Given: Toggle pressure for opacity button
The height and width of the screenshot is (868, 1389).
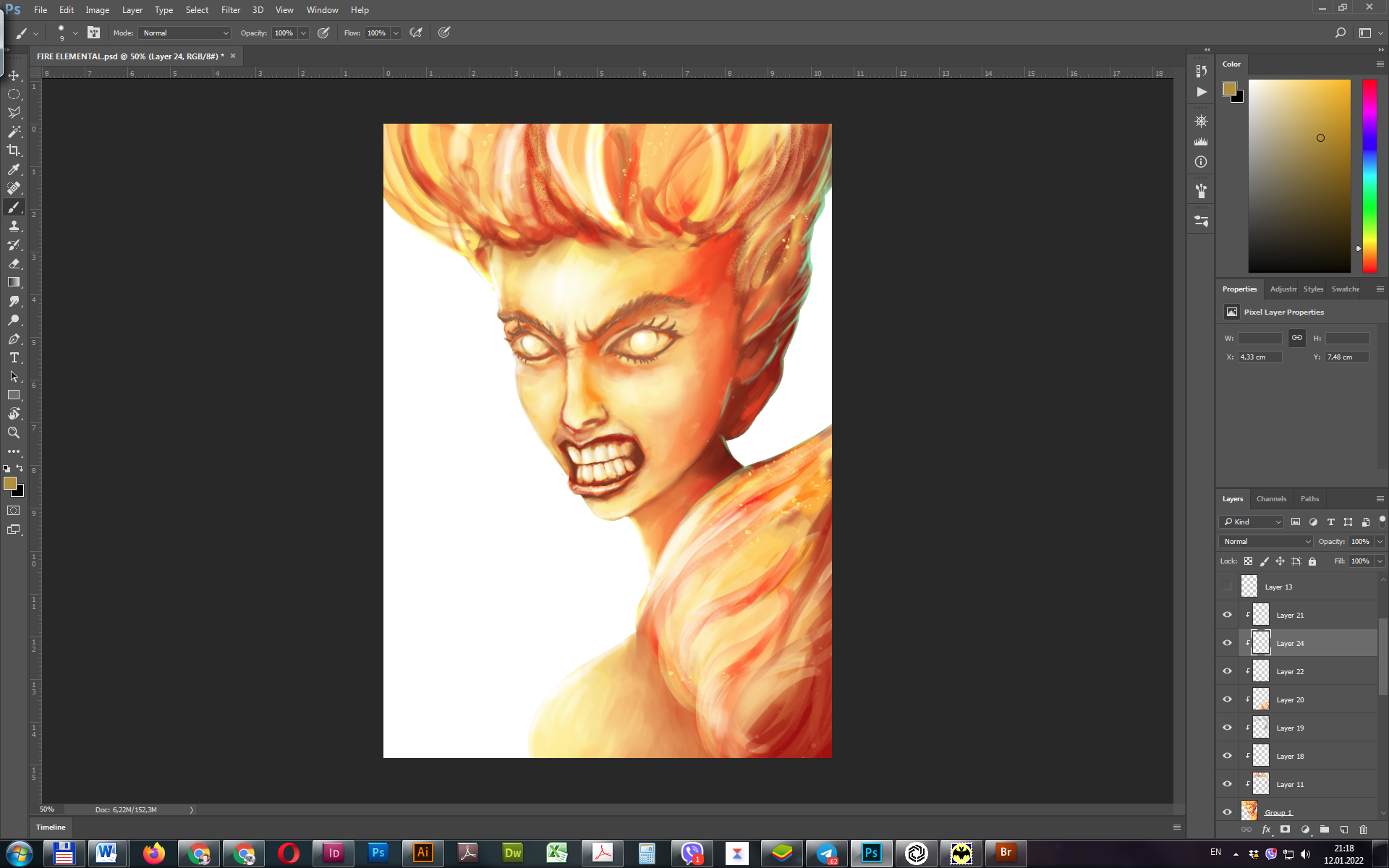Looking at the screenshot, I should point(323,33).
